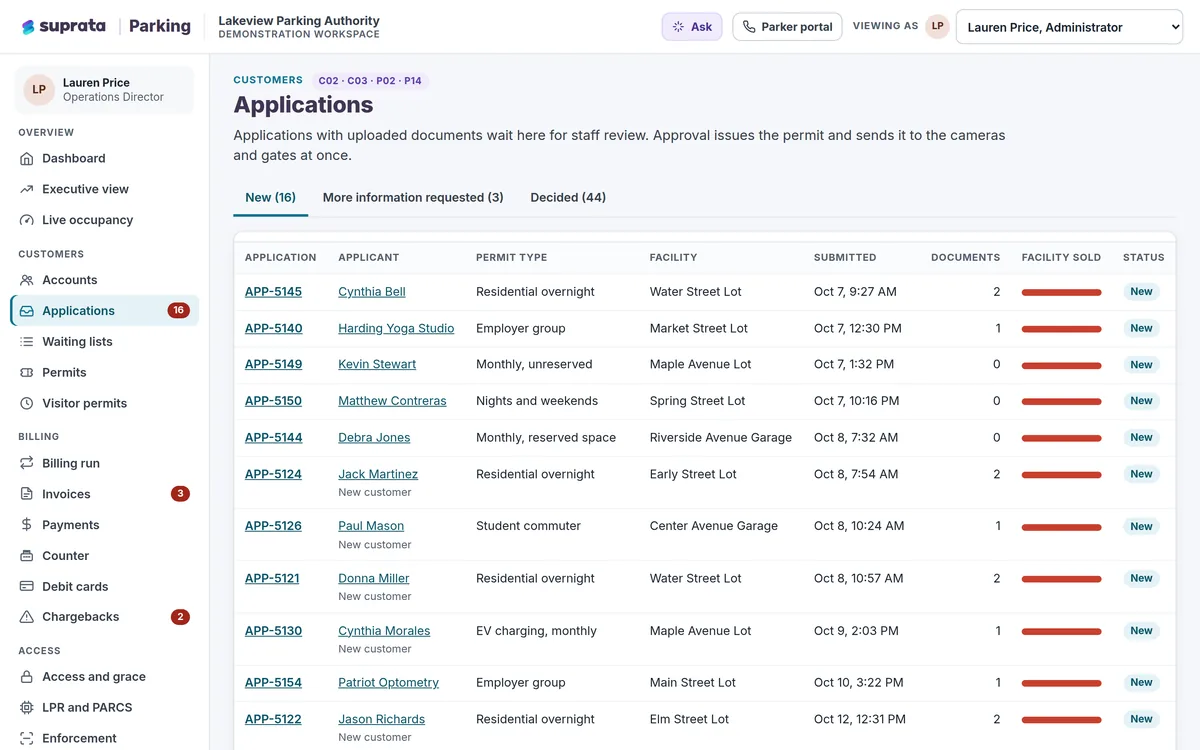The width and height of the screenshot is (1200, 750).
Task: Click the Suprata logo icon
Action: pyautogui.click(x=28, y=27)
